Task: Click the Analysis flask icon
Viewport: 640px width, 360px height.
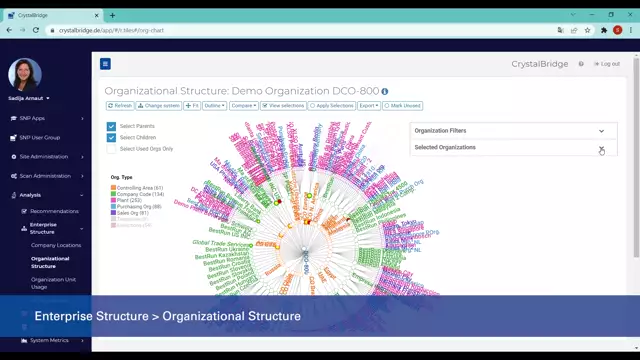Action: tap(14, 195)
